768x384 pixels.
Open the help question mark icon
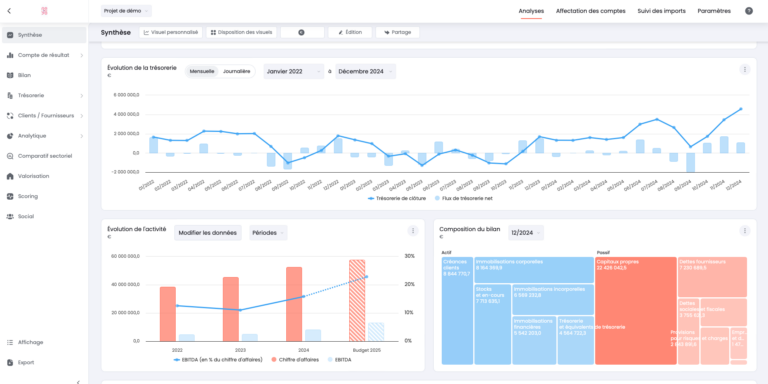[749, 11]
